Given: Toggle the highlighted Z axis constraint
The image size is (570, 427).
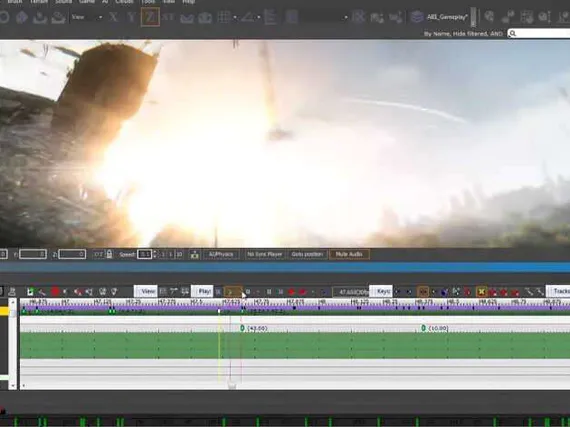Looking at the screenshot, I should click(150, 17).
